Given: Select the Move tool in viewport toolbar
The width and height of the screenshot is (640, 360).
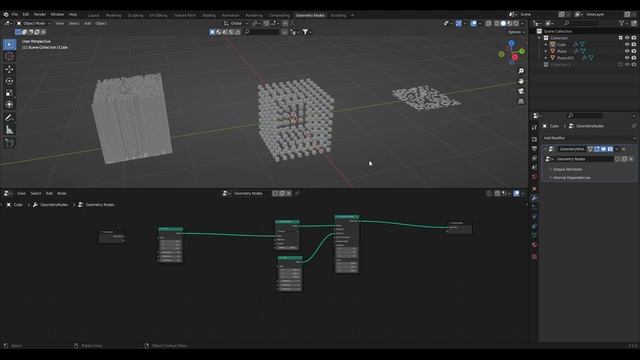Looking at the screenshot, I should pos(9,69).
